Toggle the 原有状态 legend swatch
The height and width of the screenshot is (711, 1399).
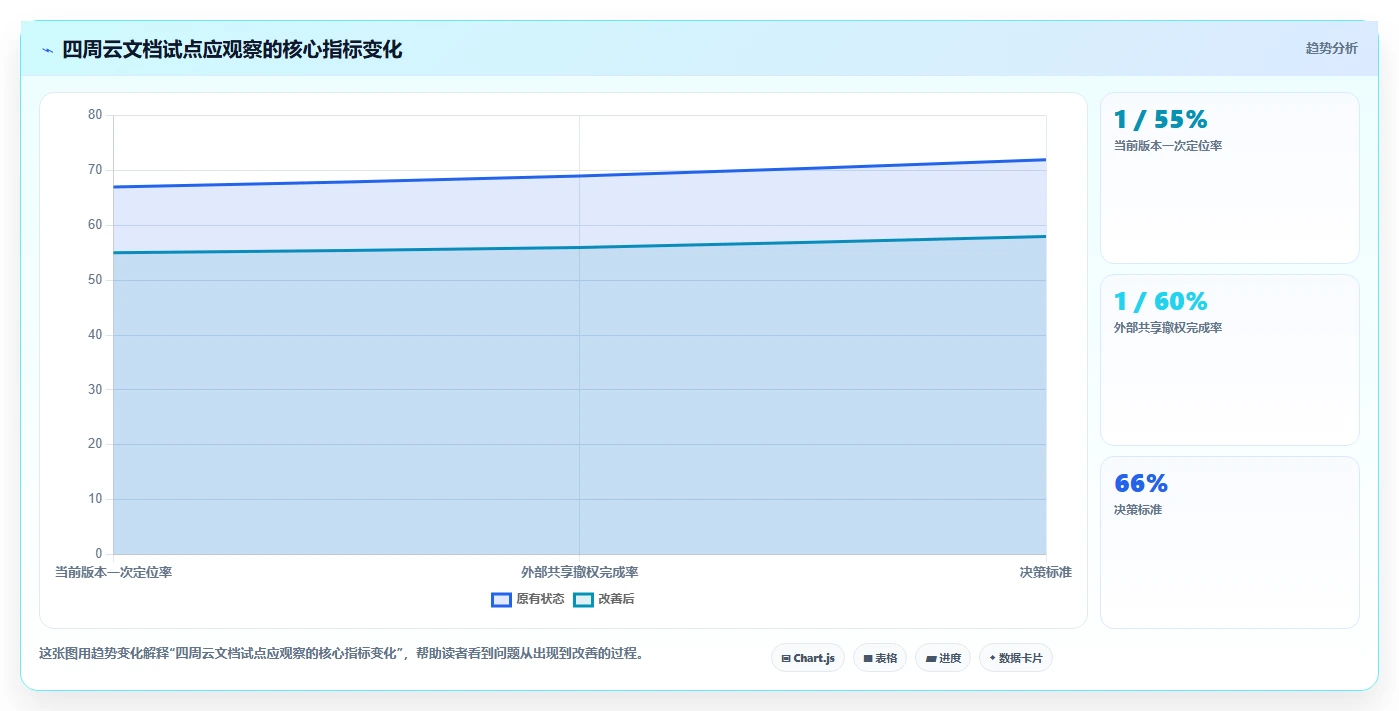pos(501,599)
